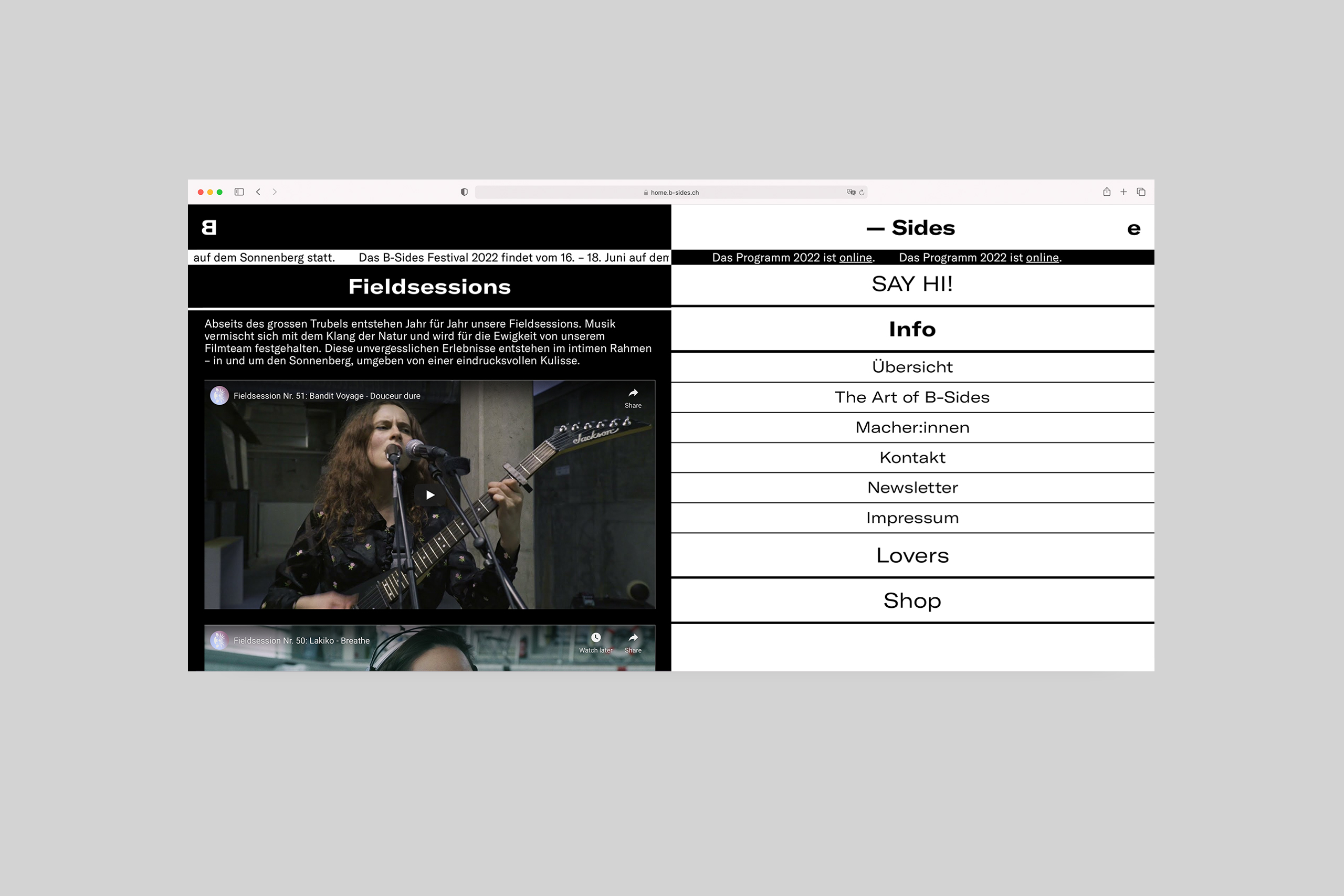Collapse the Info menu section
Screen dimensions: 1344x896
pyautogui.click(x=912, y=329)
